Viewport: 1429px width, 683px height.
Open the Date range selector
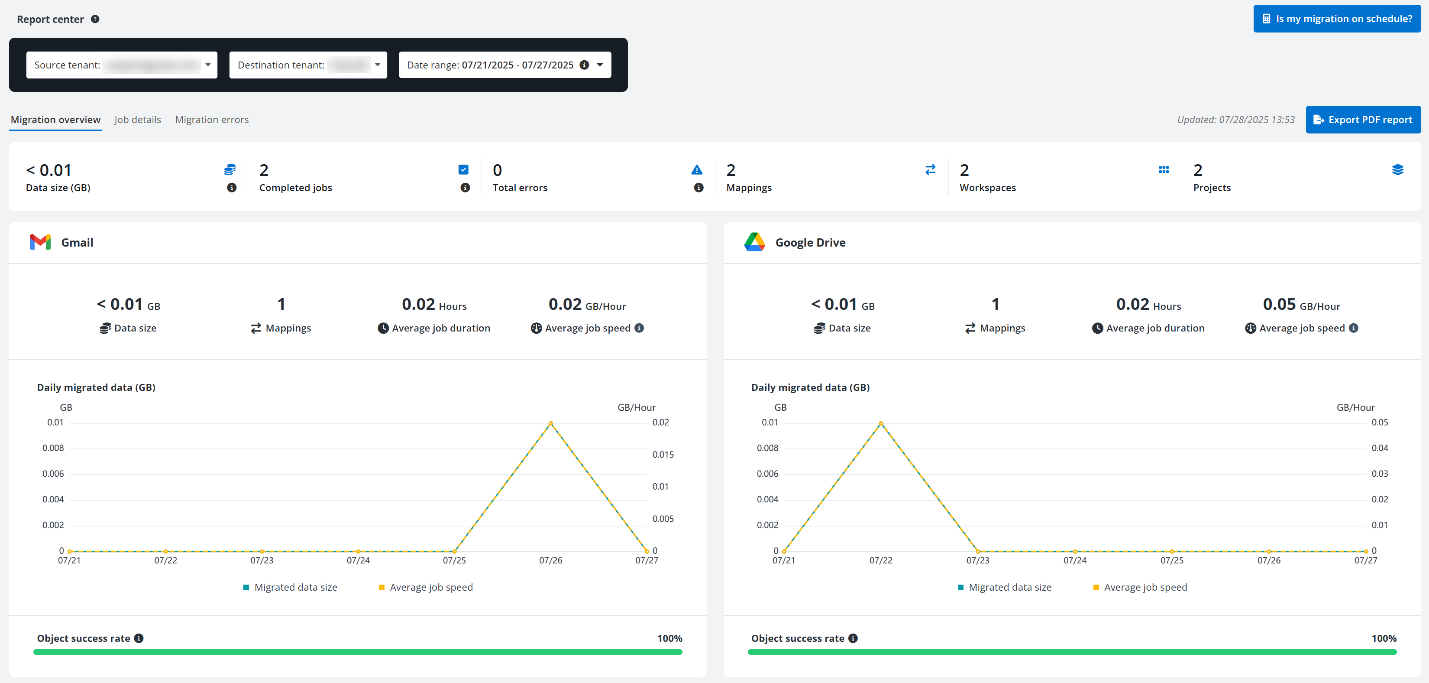pos(505,64)
